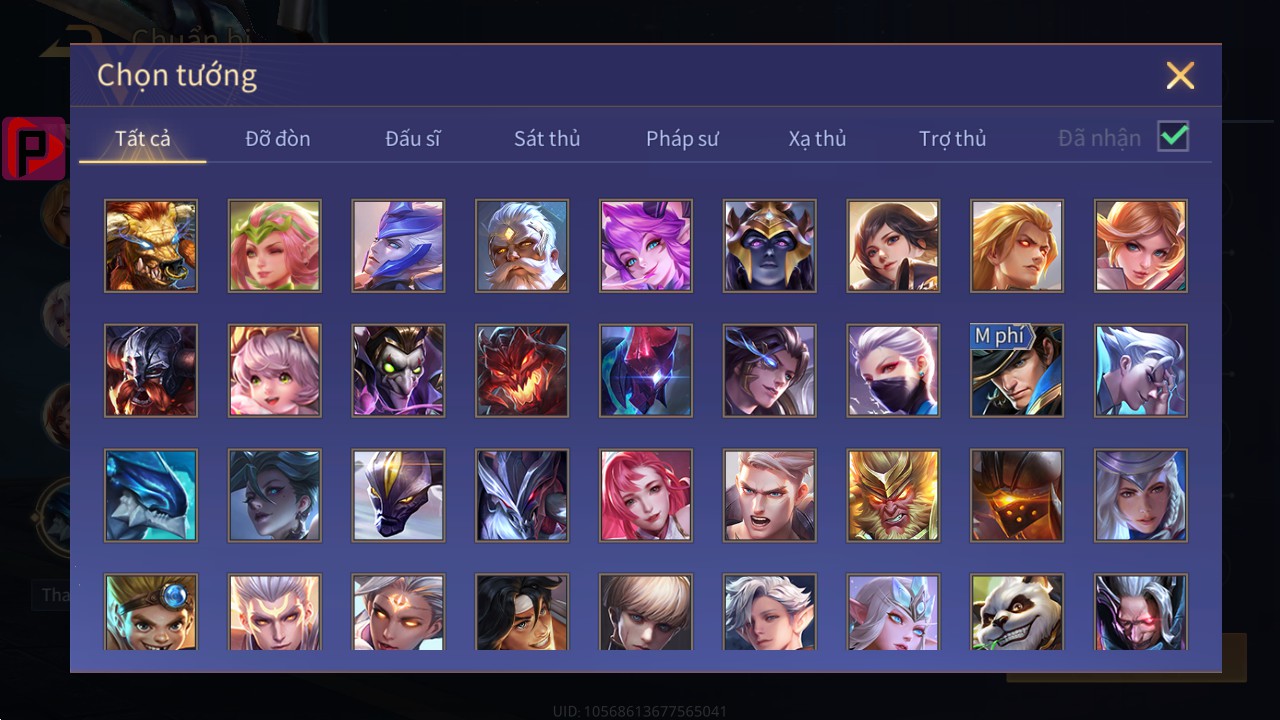The height and width of the screenshot is (720, 1280).
Task: Select the panda hero portrait
Action: (x=1017, y=612)
